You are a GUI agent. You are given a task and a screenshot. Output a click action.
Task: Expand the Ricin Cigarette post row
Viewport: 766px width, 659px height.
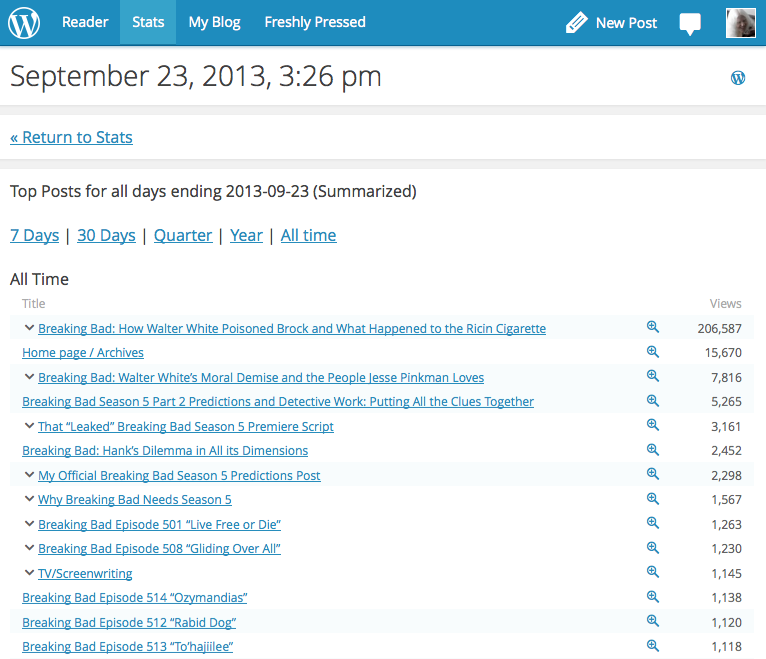pyautogui.click(x=29, y=328)
